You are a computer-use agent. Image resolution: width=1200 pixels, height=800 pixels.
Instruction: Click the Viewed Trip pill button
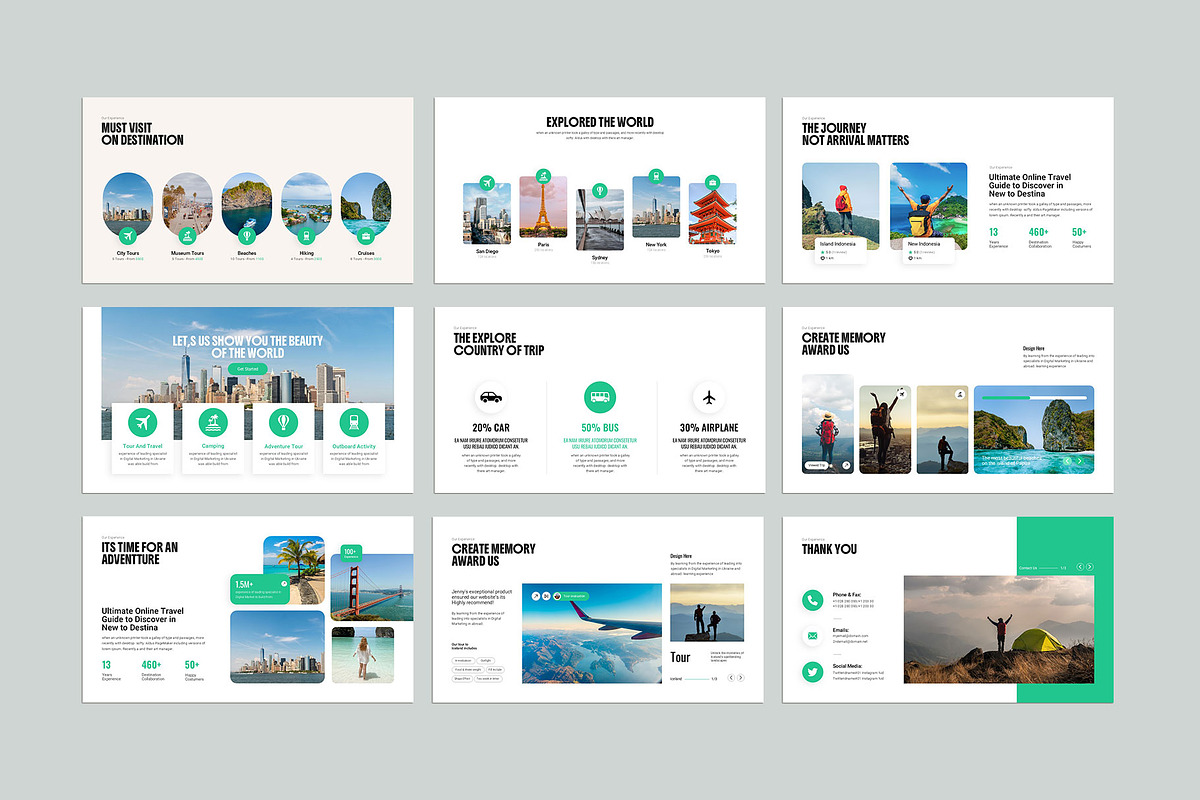point(816,465)
